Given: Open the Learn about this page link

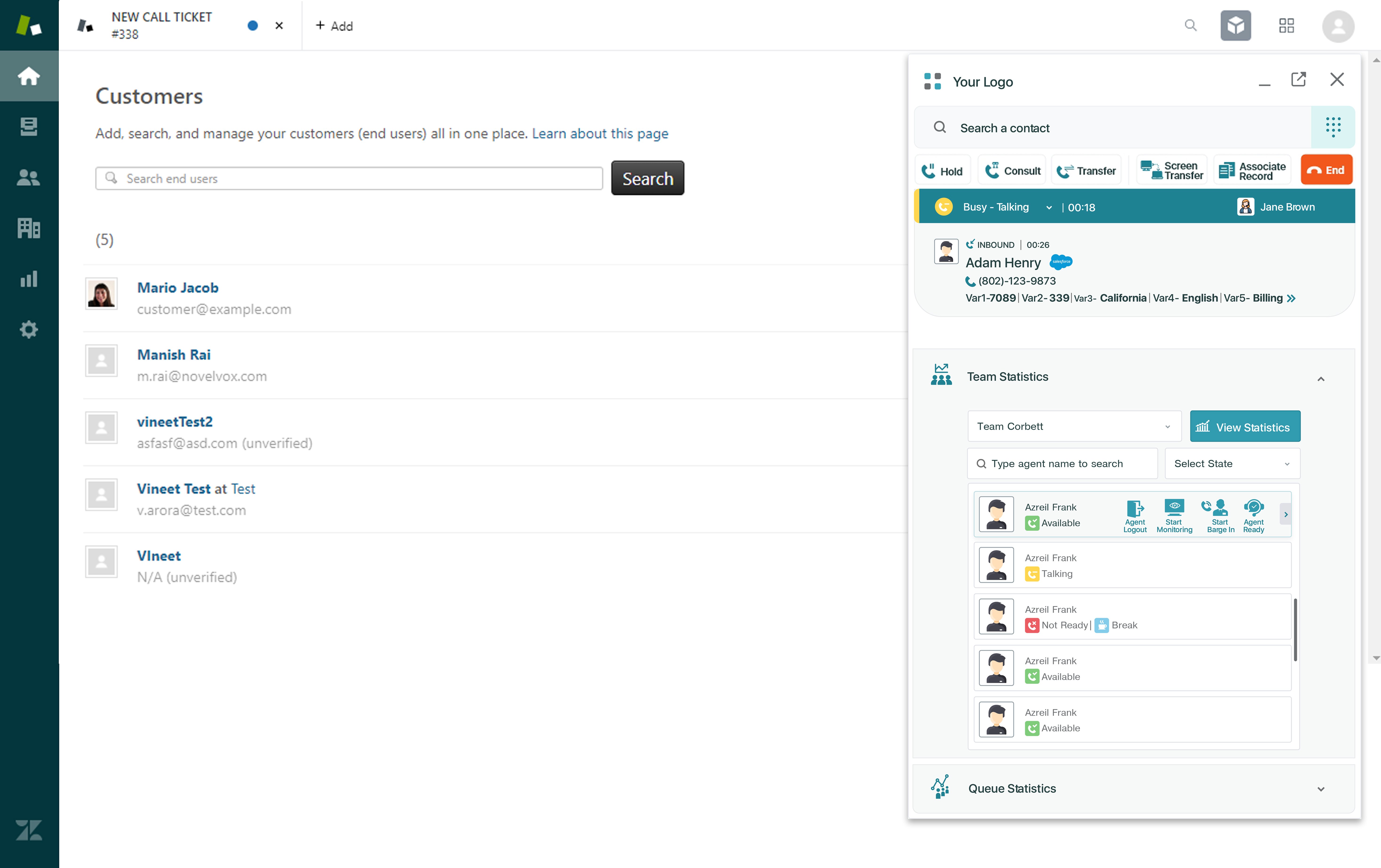Looking at the screenshot, I should [600, 134].
